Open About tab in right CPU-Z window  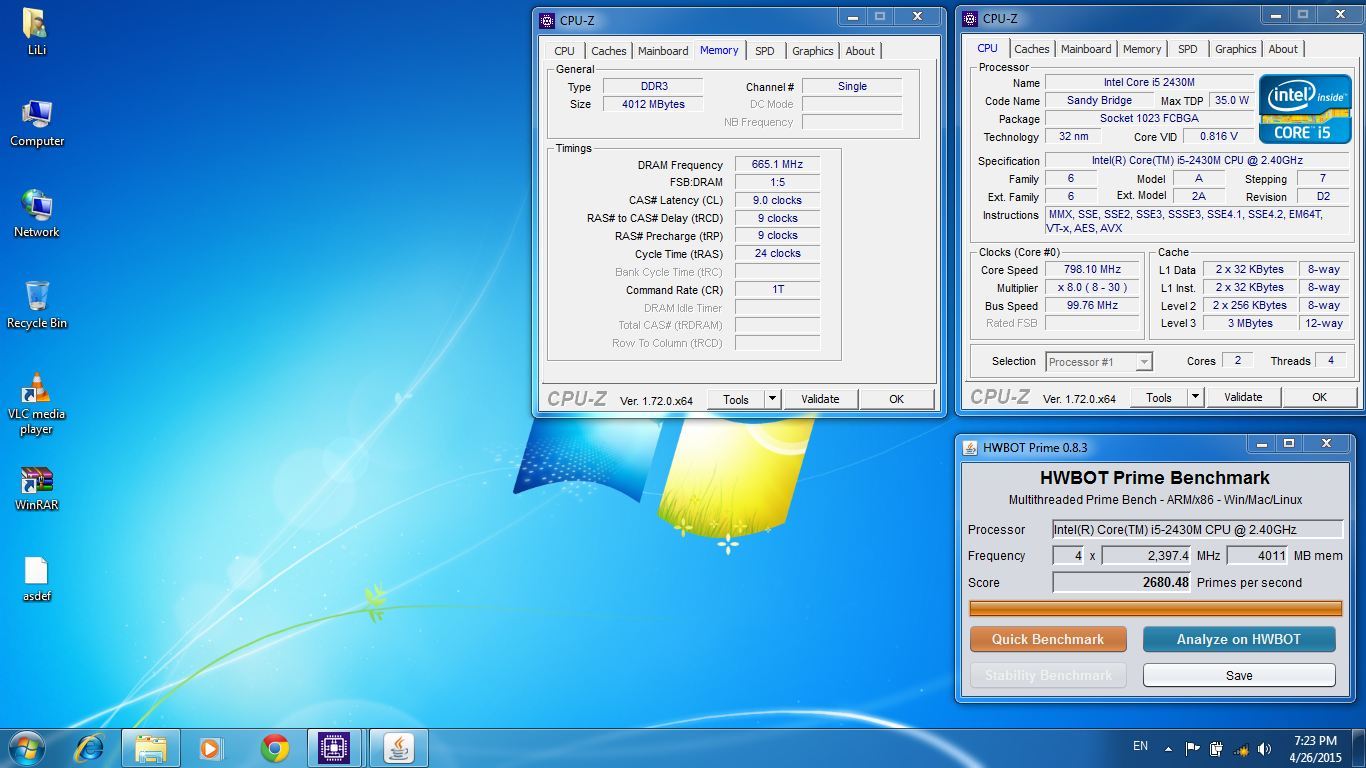click(x=1283, y=49)
